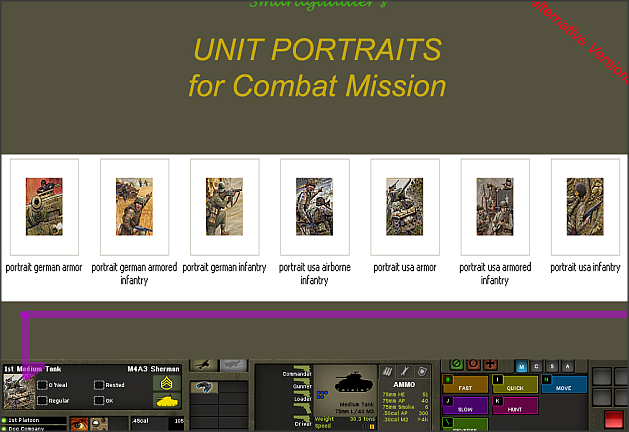The height and width of the screenshot is (432, 629).
Task: Switch to the S command mode tab
Action: click(x=552, y=367)
